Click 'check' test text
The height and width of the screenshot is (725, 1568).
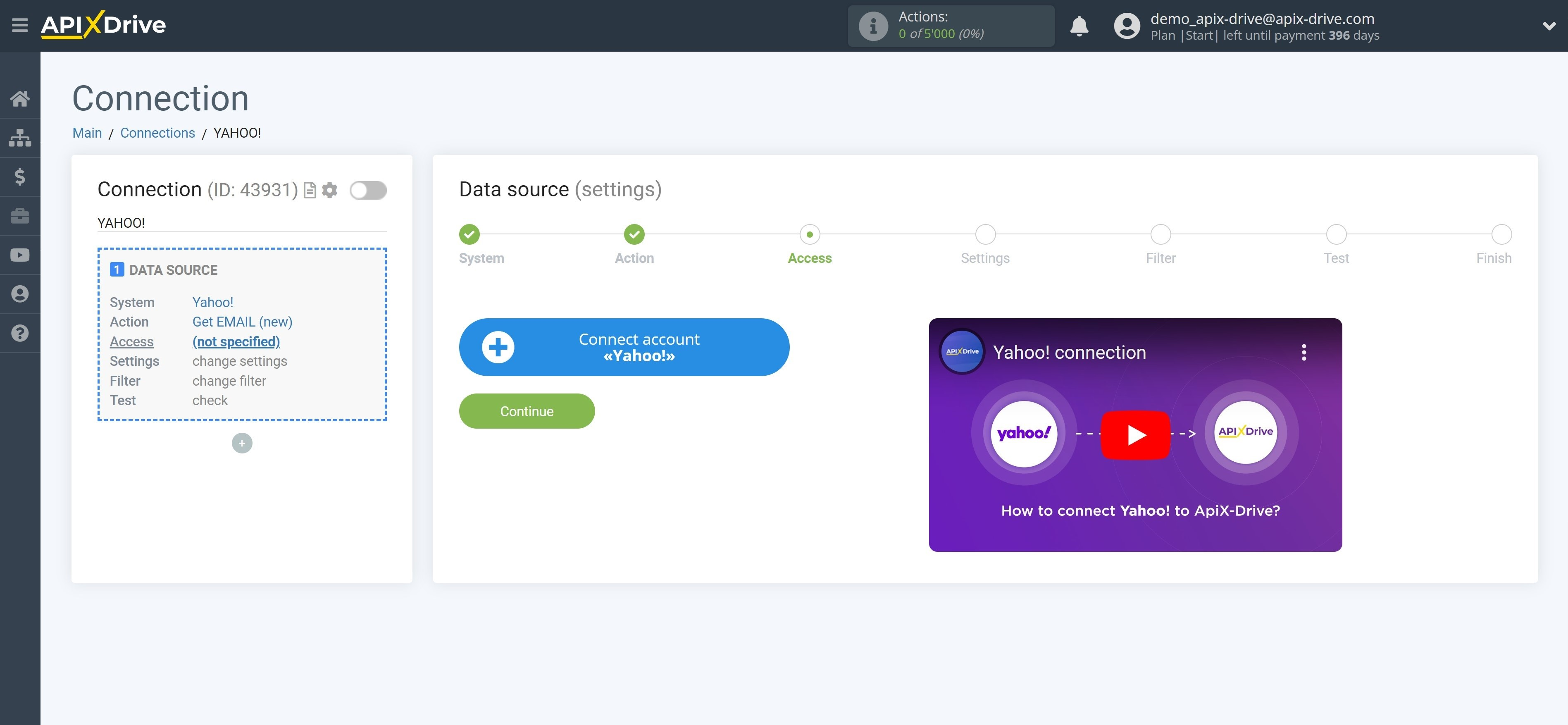[210, 401]
